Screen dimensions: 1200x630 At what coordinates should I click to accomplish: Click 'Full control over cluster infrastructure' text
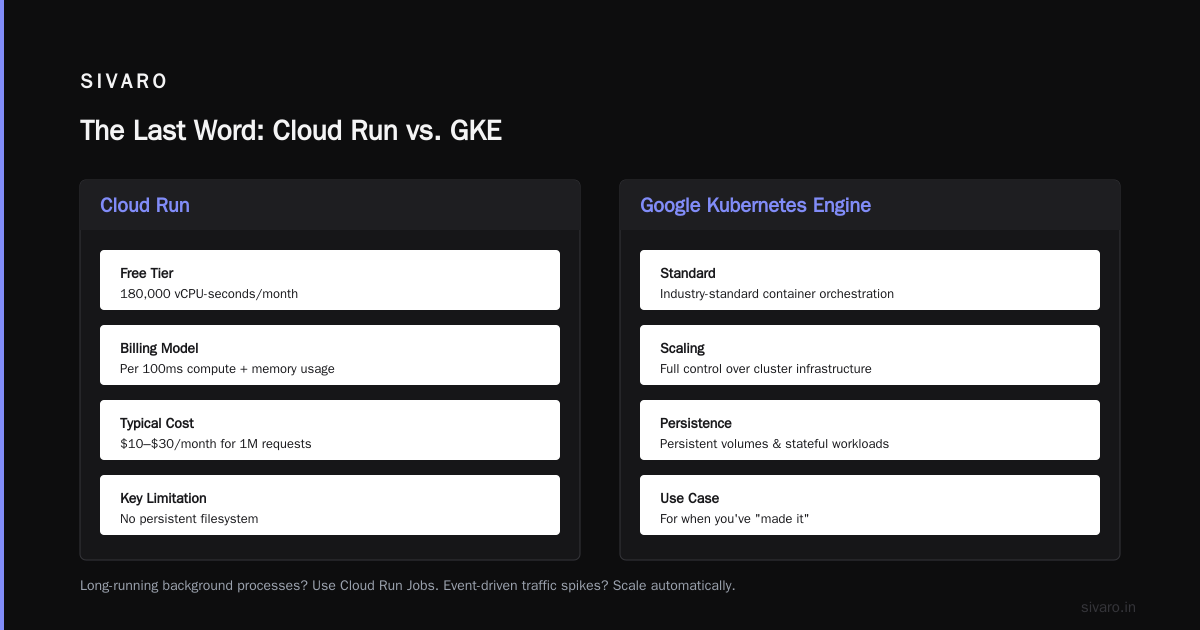(x=766, y=369)
